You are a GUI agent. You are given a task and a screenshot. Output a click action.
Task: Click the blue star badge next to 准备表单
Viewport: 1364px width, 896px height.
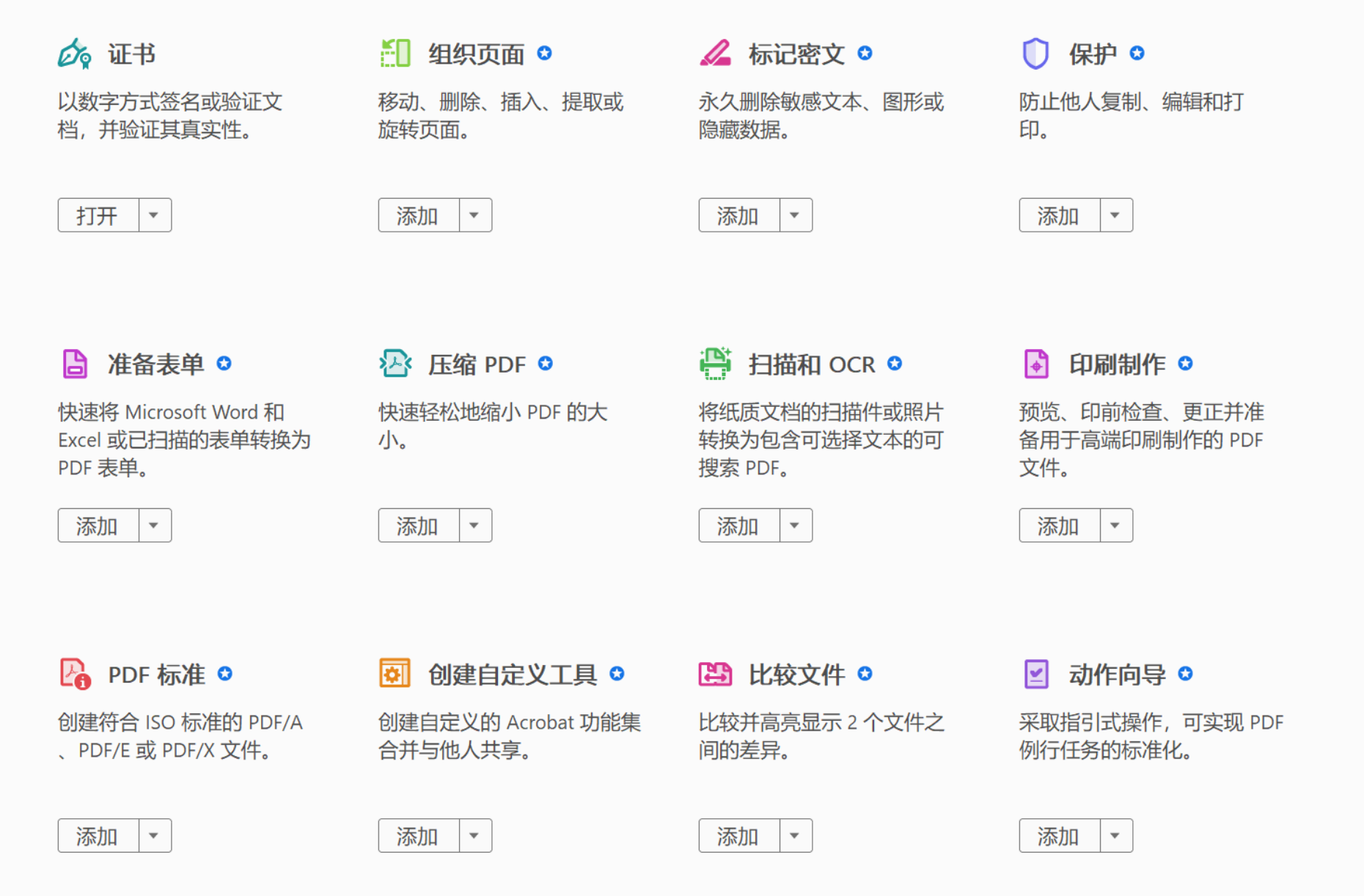[x=224, y=363]
